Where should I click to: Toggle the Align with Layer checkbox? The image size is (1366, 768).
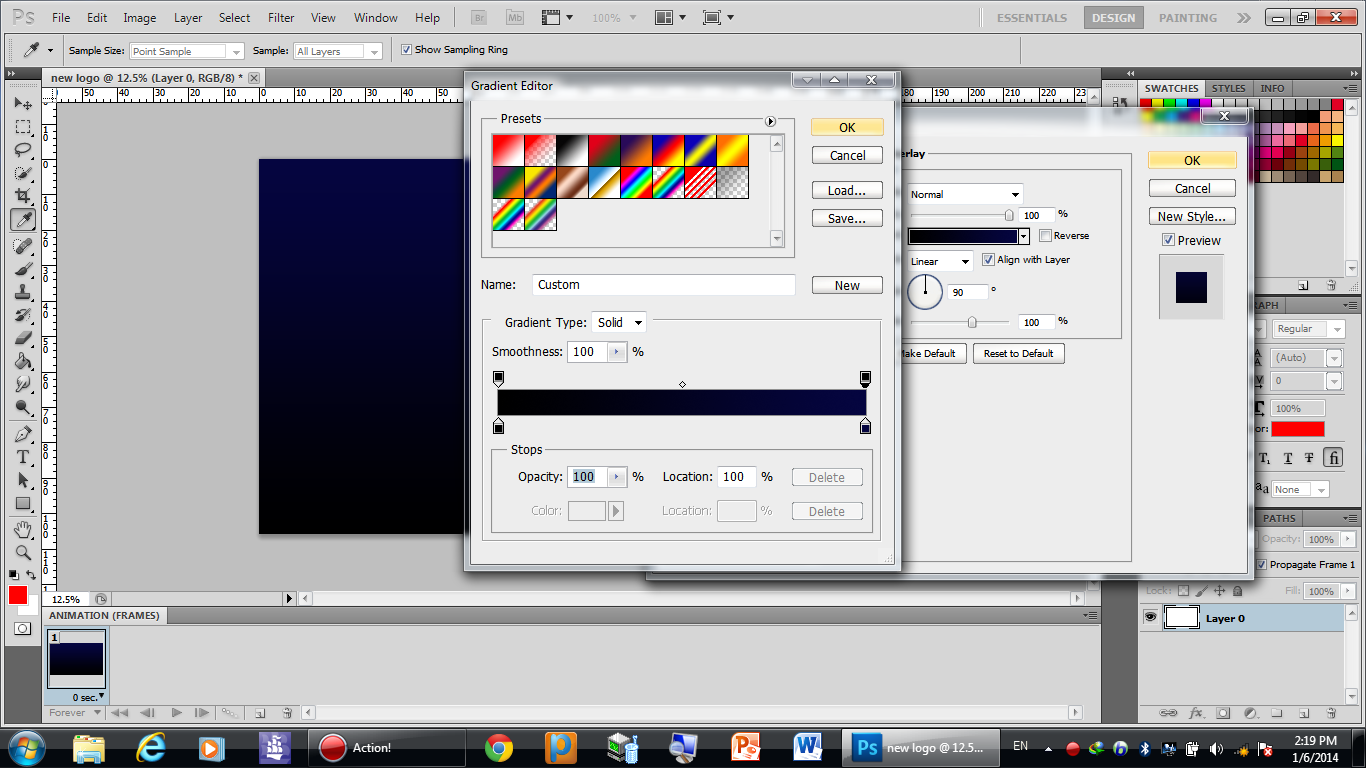point(988,260)
